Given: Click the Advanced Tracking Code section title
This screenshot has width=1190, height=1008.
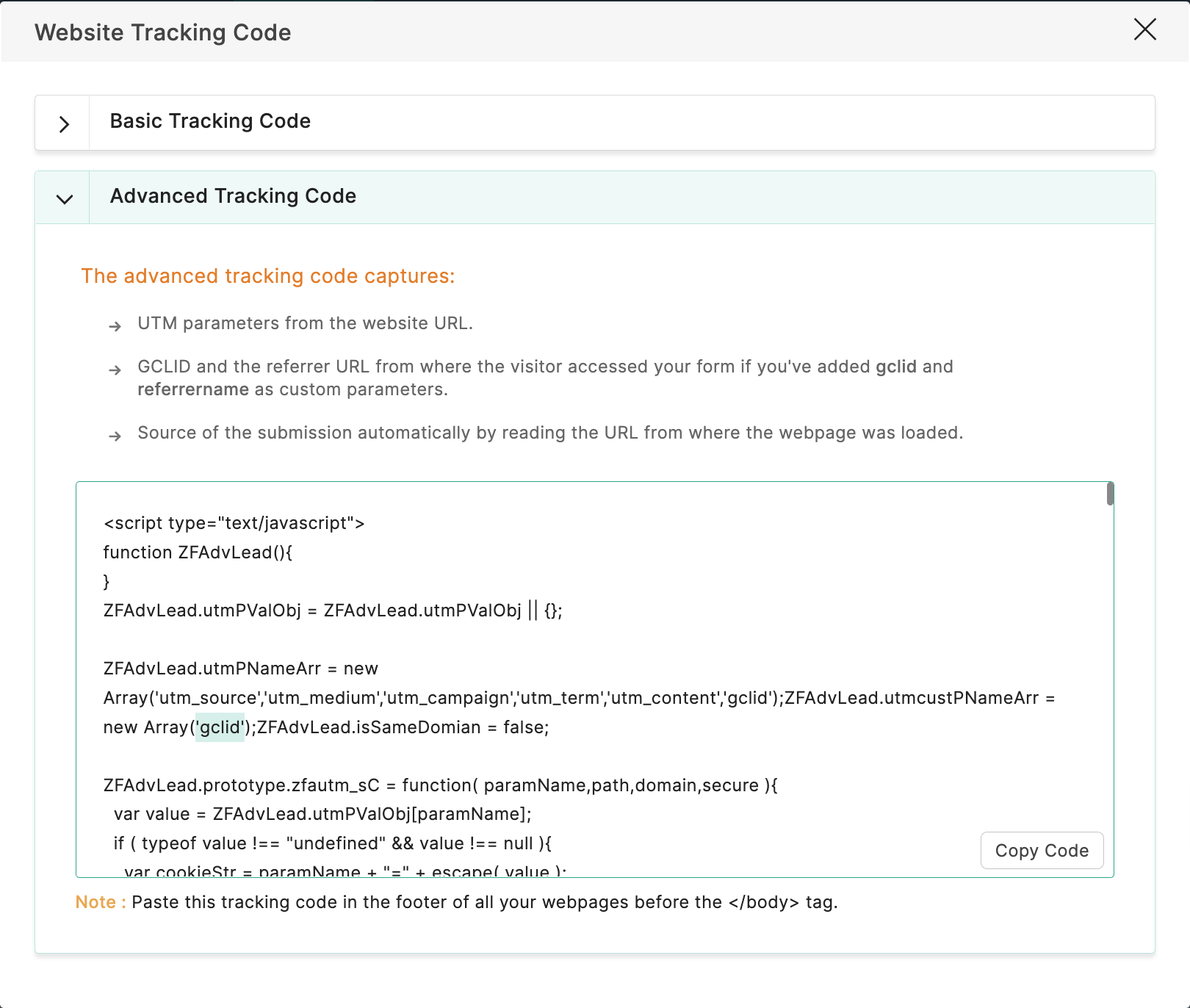Looking at the screenshot, I should (x=233, y=196).
